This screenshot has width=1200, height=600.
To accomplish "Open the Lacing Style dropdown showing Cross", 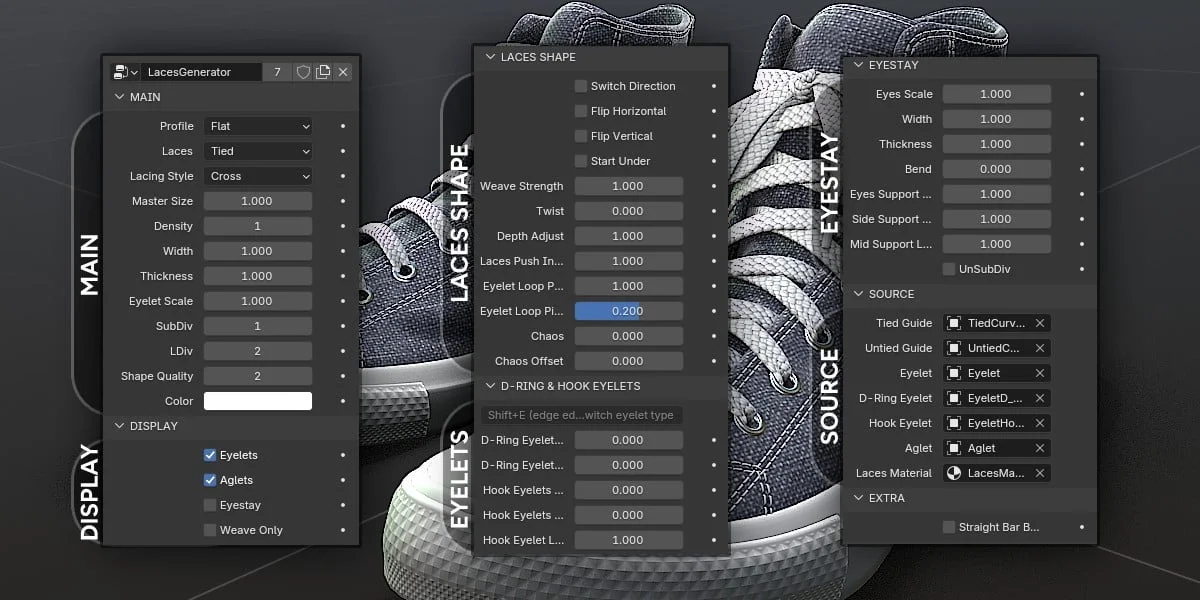I will [257, 175].
